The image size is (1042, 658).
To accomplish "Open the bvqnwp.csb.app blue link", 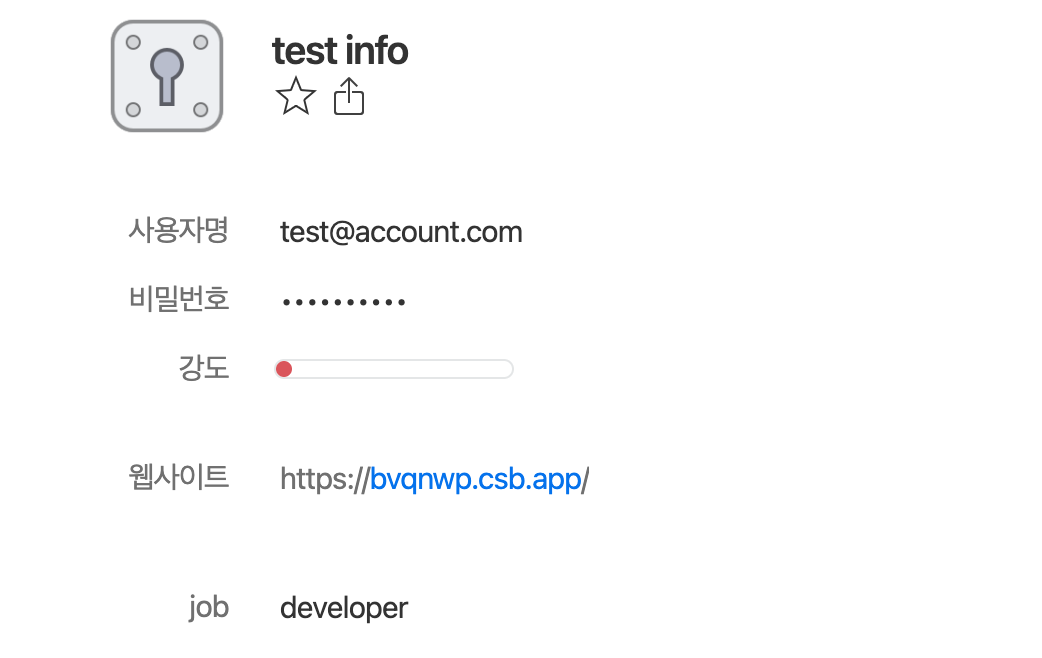I will (476, 479).
